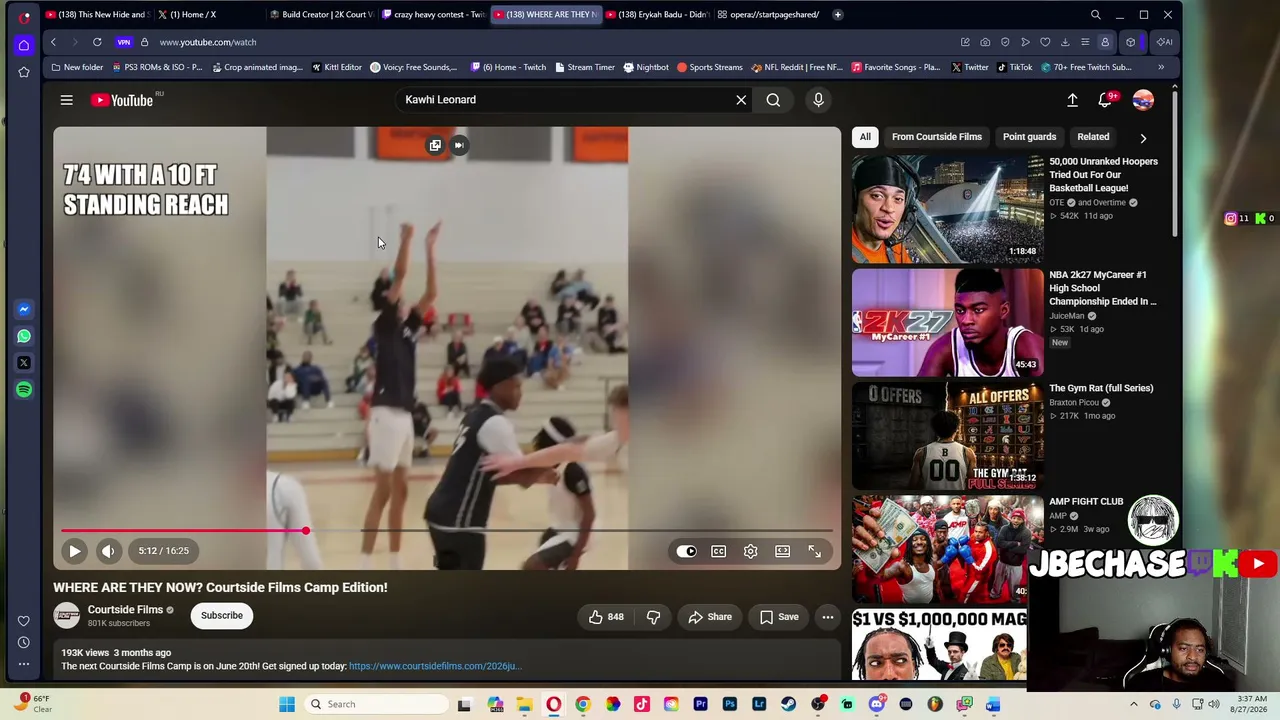Open the Windows Start menu
The width and height of the screenshot is (1280, 720).
click(x=287, y=704)
